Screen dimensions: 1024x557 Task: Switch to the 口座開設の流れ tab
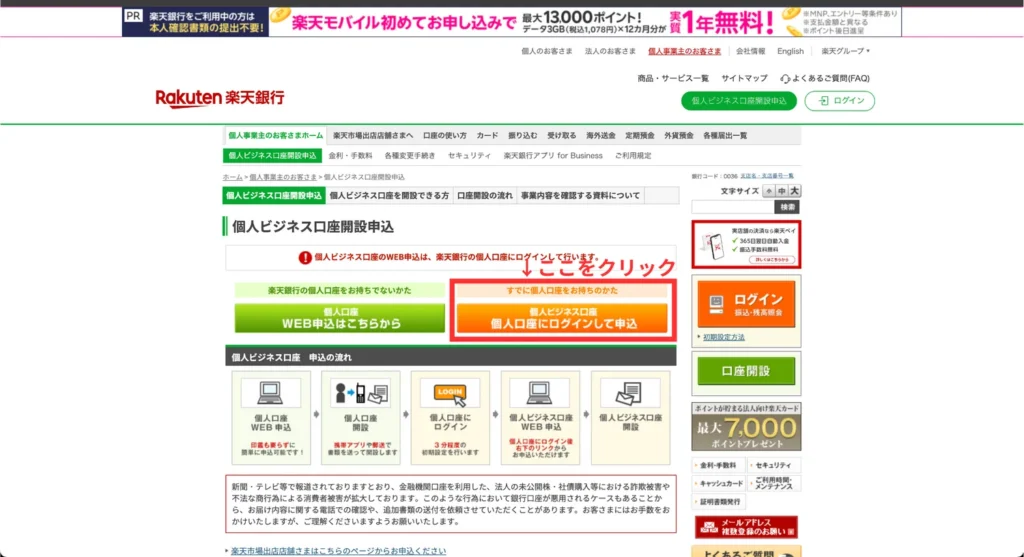pyautogui.click(x=485, y=195)
